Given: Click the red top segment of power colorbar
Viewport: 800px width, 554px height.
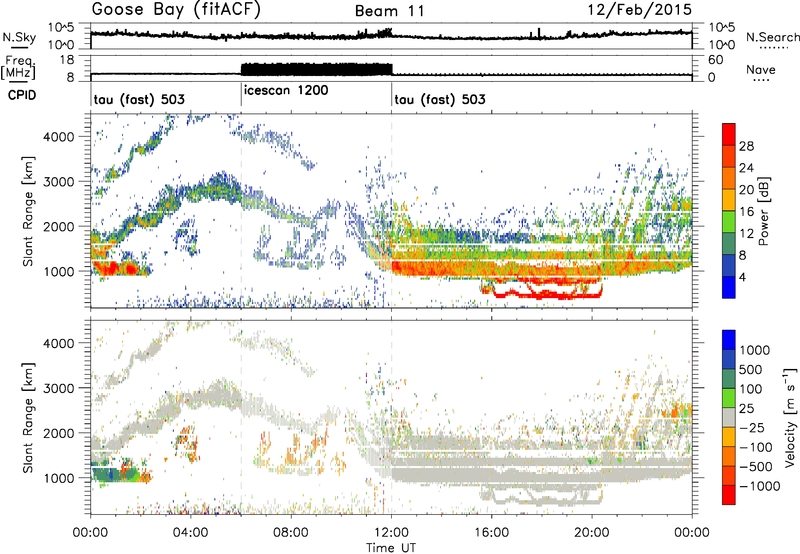Looking at the screenshot, I should click(x=729, y=135).
